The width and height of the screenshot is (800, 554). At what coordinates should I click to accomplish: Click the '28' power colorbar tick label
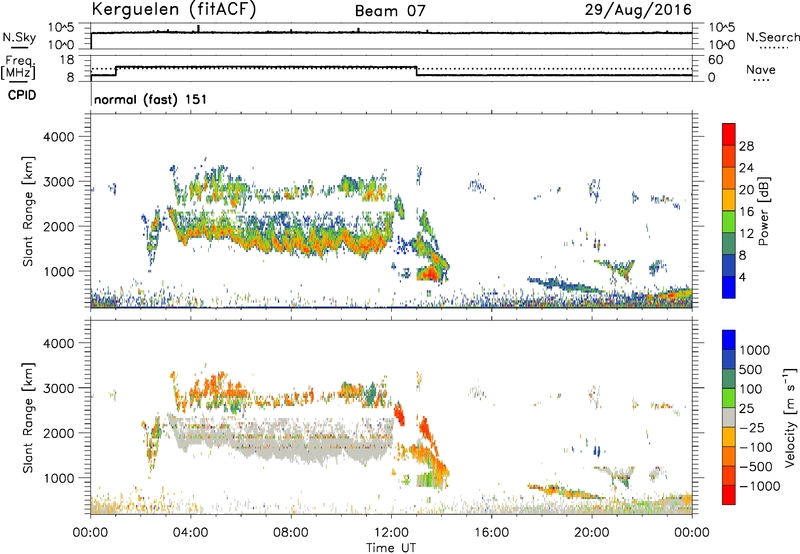[746, 146]
